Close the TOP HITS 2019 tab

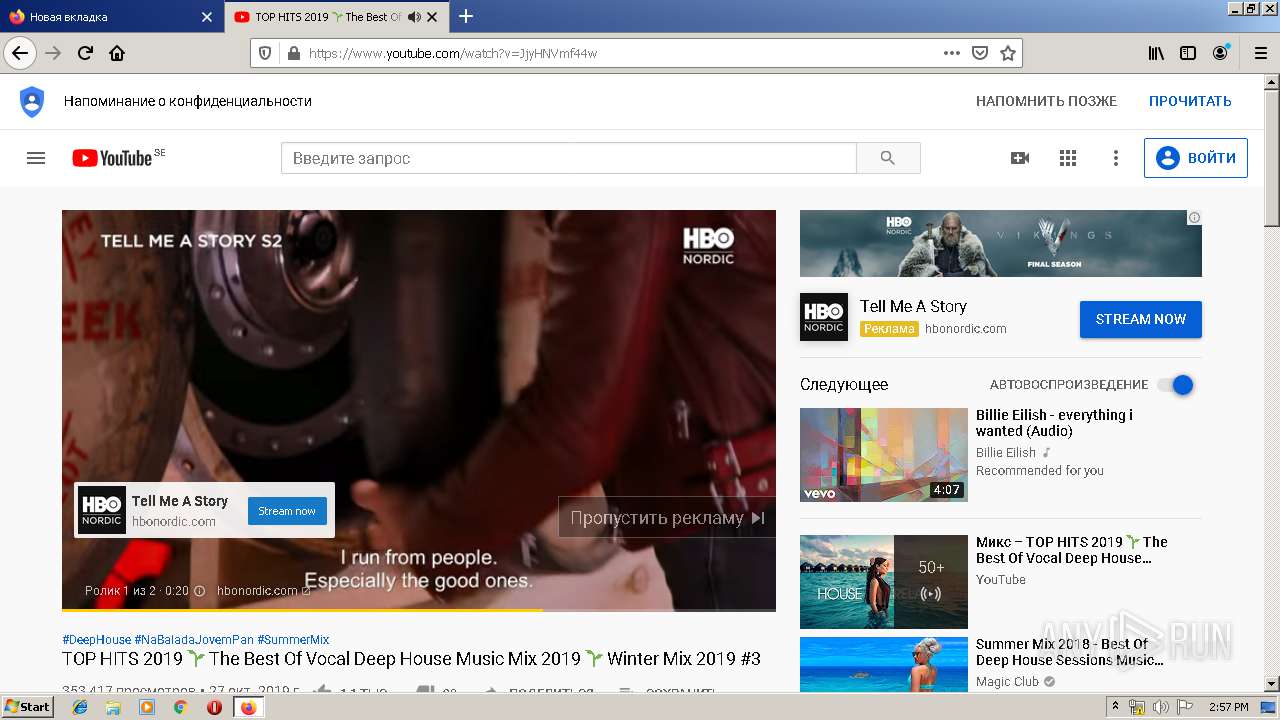coord(432,17)
